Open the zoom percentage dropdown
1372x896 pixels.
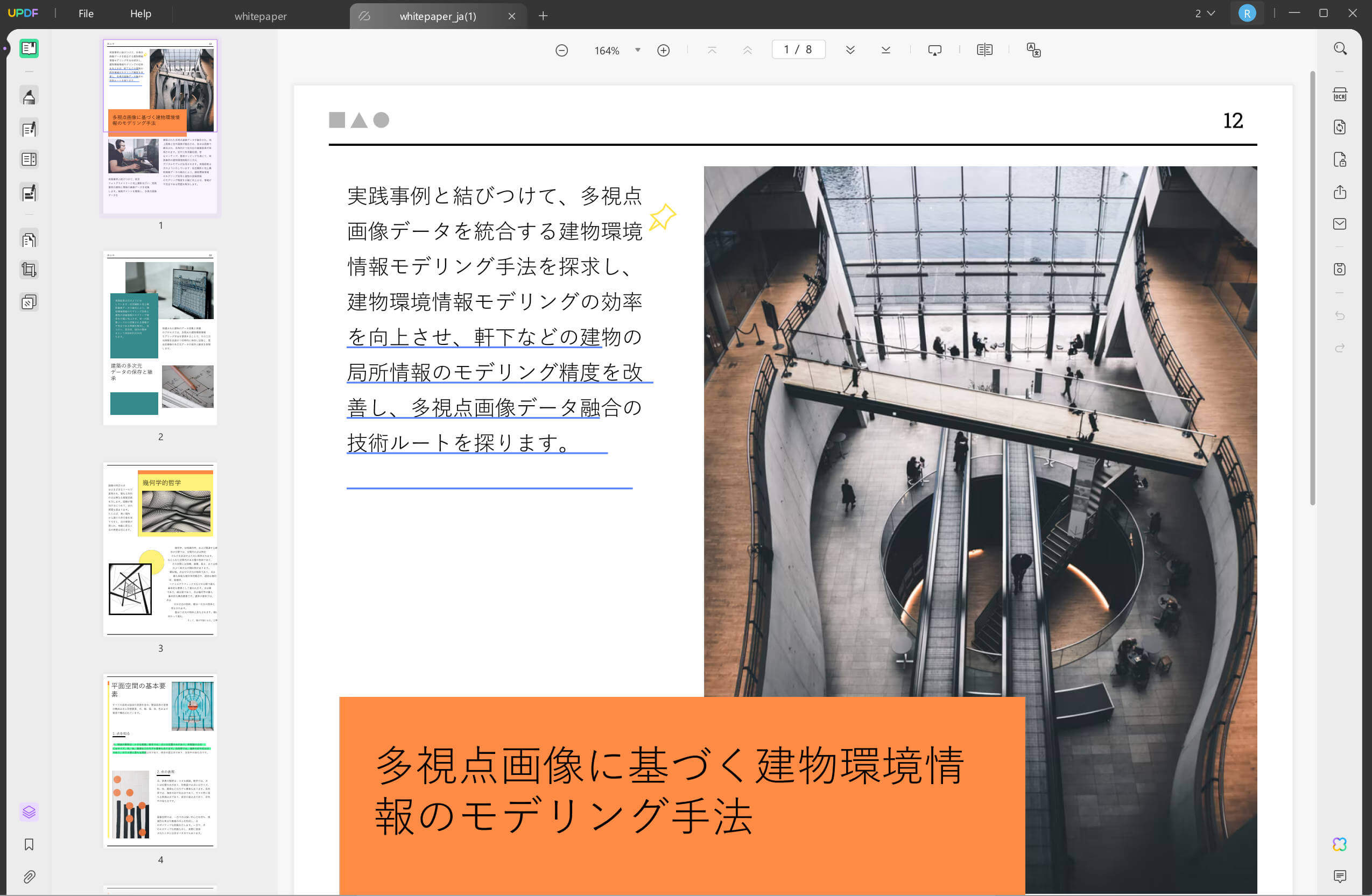(x=638, y=50)
